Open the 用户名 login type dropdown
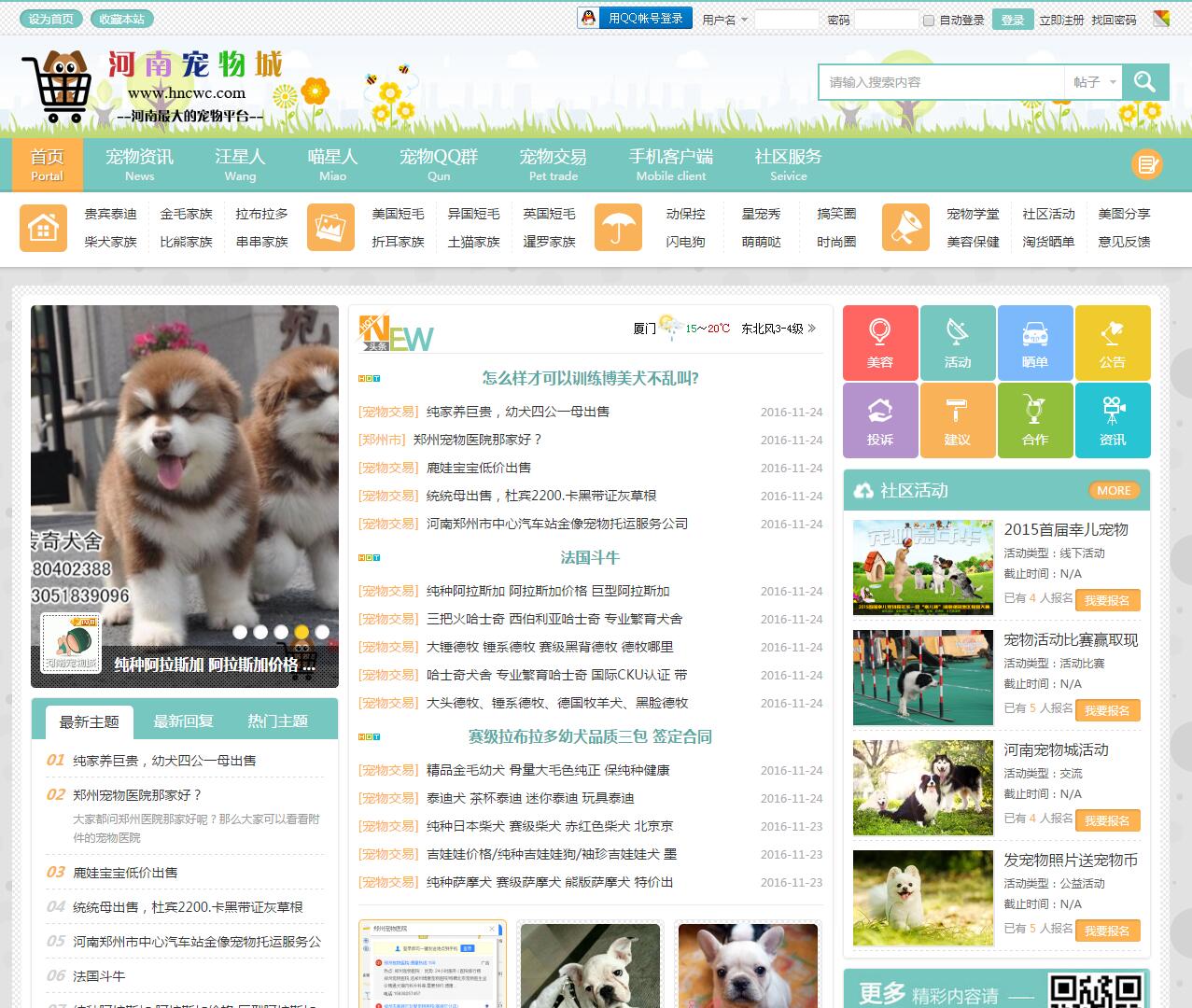The image size is (1192, 1008). tap(725, 20)
